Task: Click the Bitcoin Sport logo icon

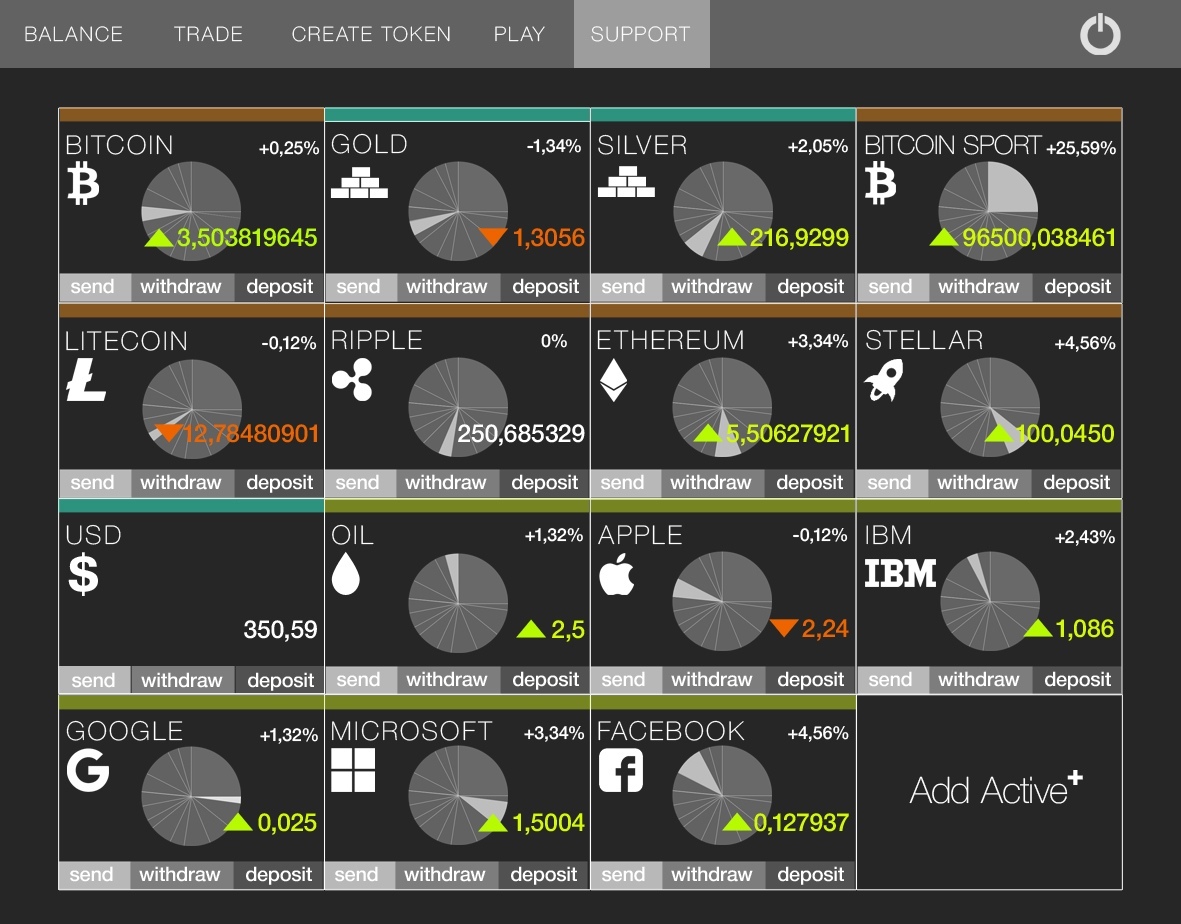Action: pos(880,185)
